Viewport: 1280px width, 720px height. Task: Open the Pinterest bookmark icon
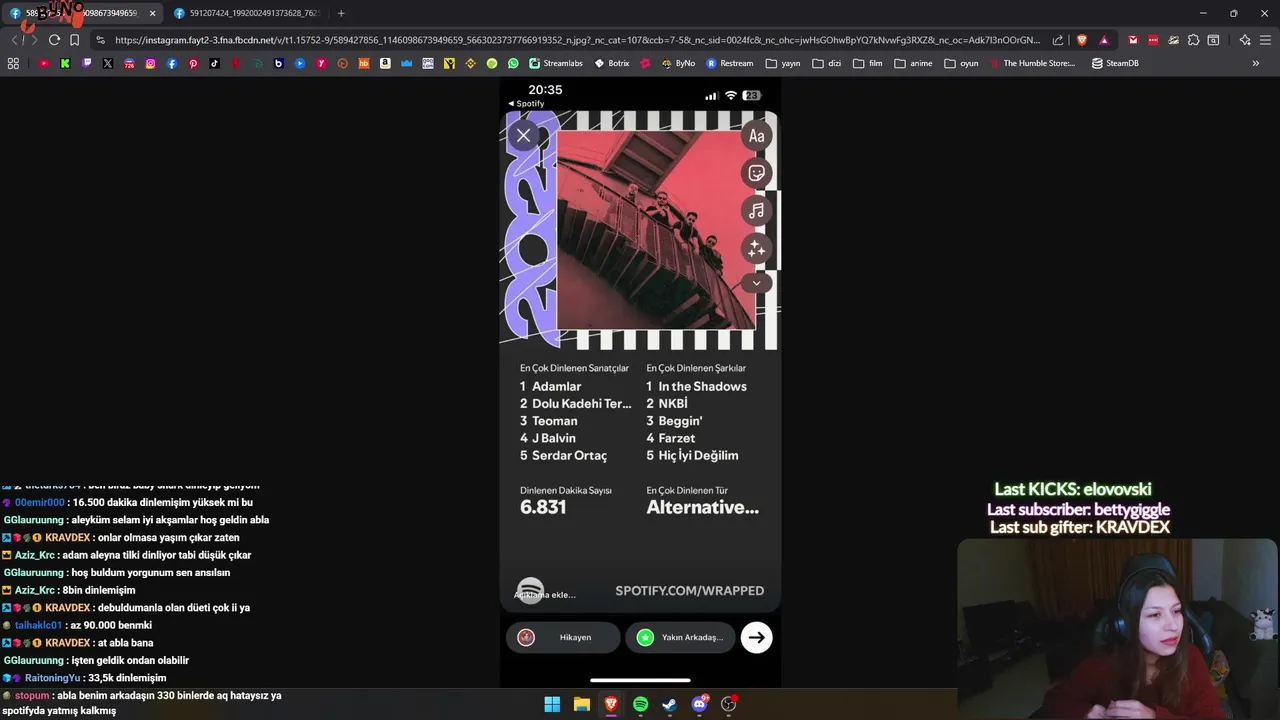[x=193, y=63]
